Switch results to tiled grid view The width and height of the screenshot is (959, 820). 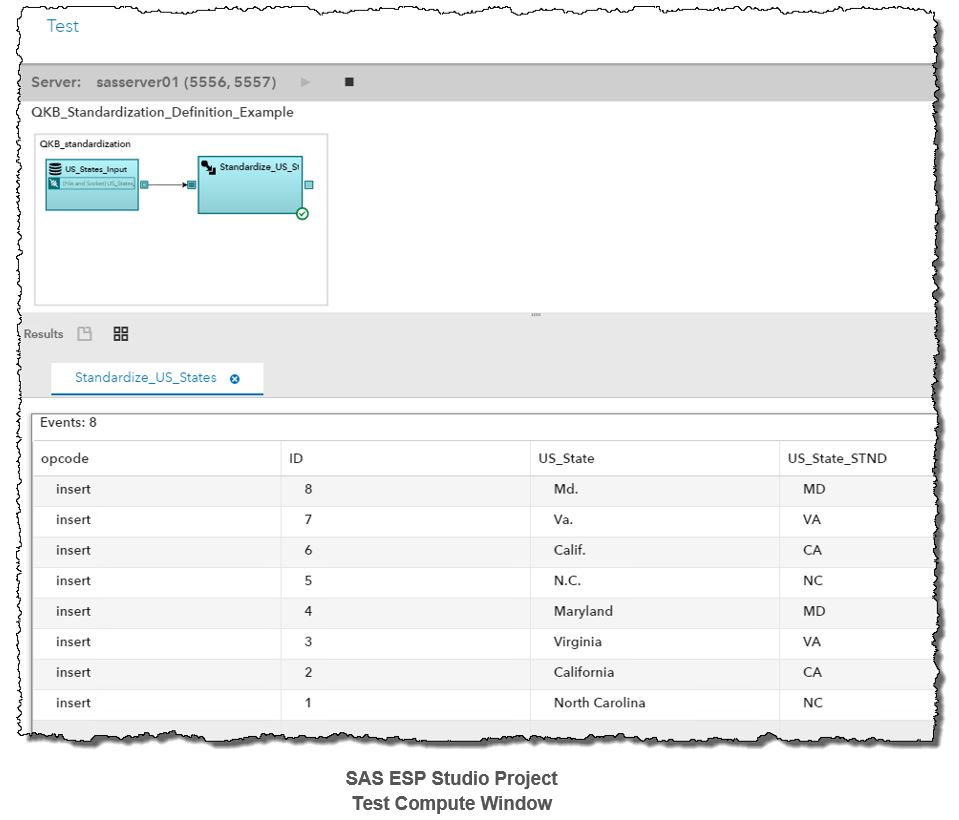tap(121, 334)
